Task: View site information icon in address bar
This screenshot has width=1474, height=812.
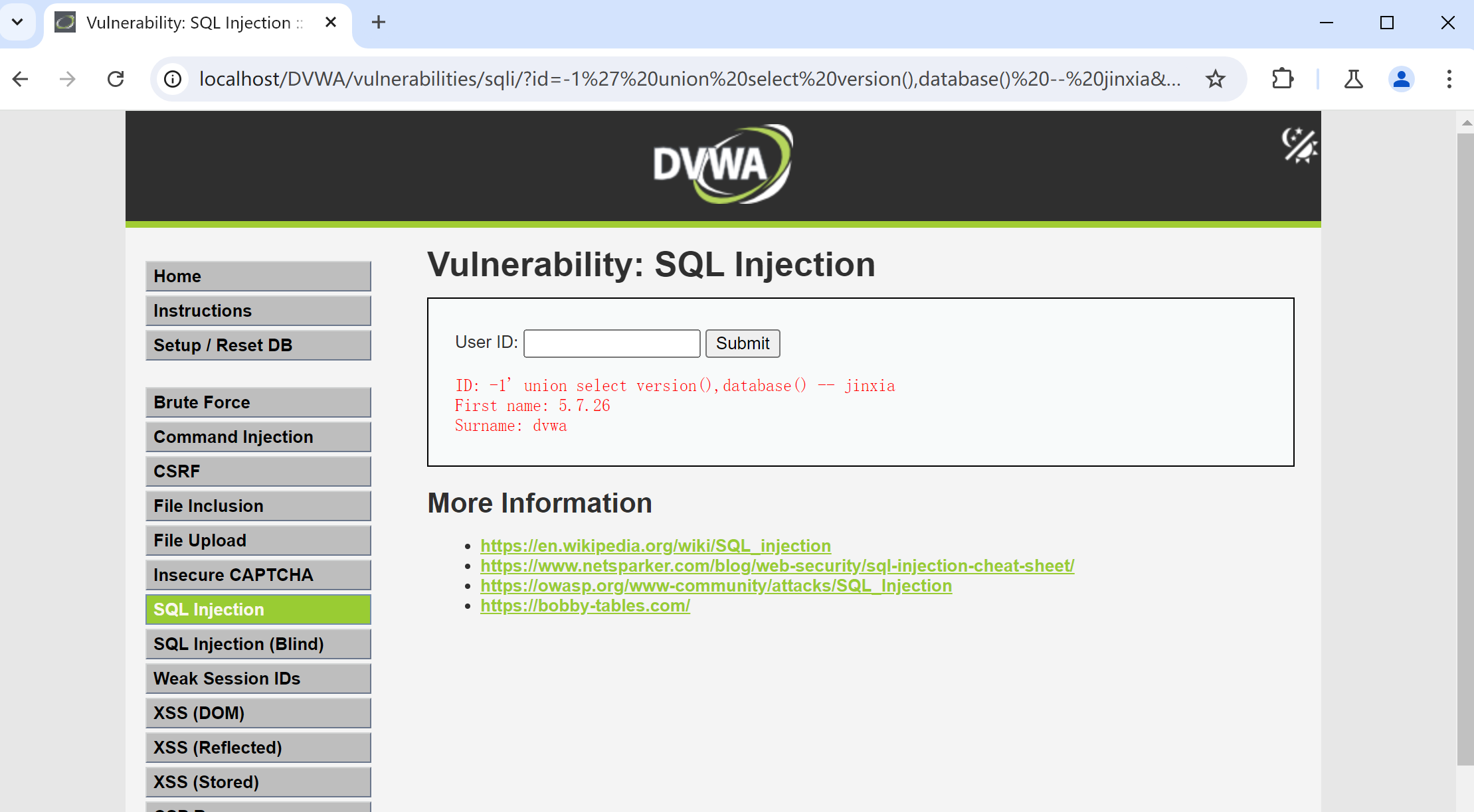Action: pyautogui.click(x=173, y=79)
